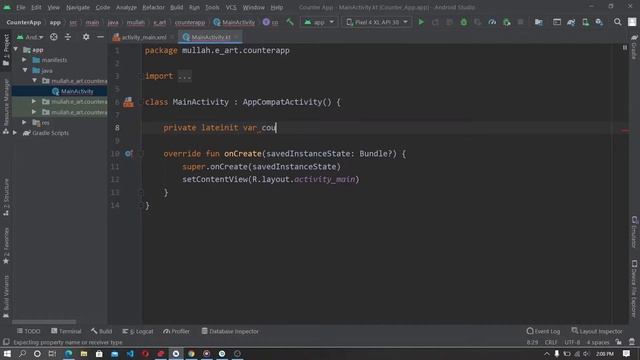Toggle the Favorites side panel
Screen dimensions: 640x360
[6, 246]
